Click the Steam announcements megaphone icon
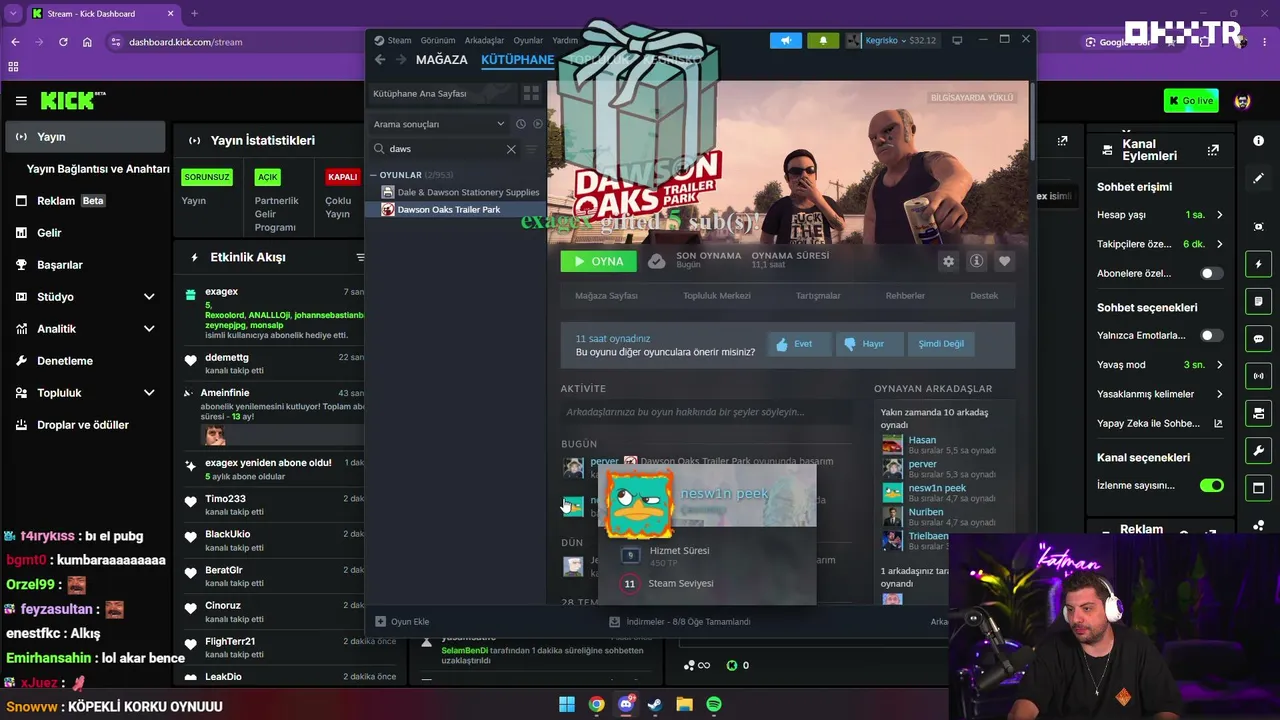Viewport: 1280px width, 720px height. coord(785,40)
